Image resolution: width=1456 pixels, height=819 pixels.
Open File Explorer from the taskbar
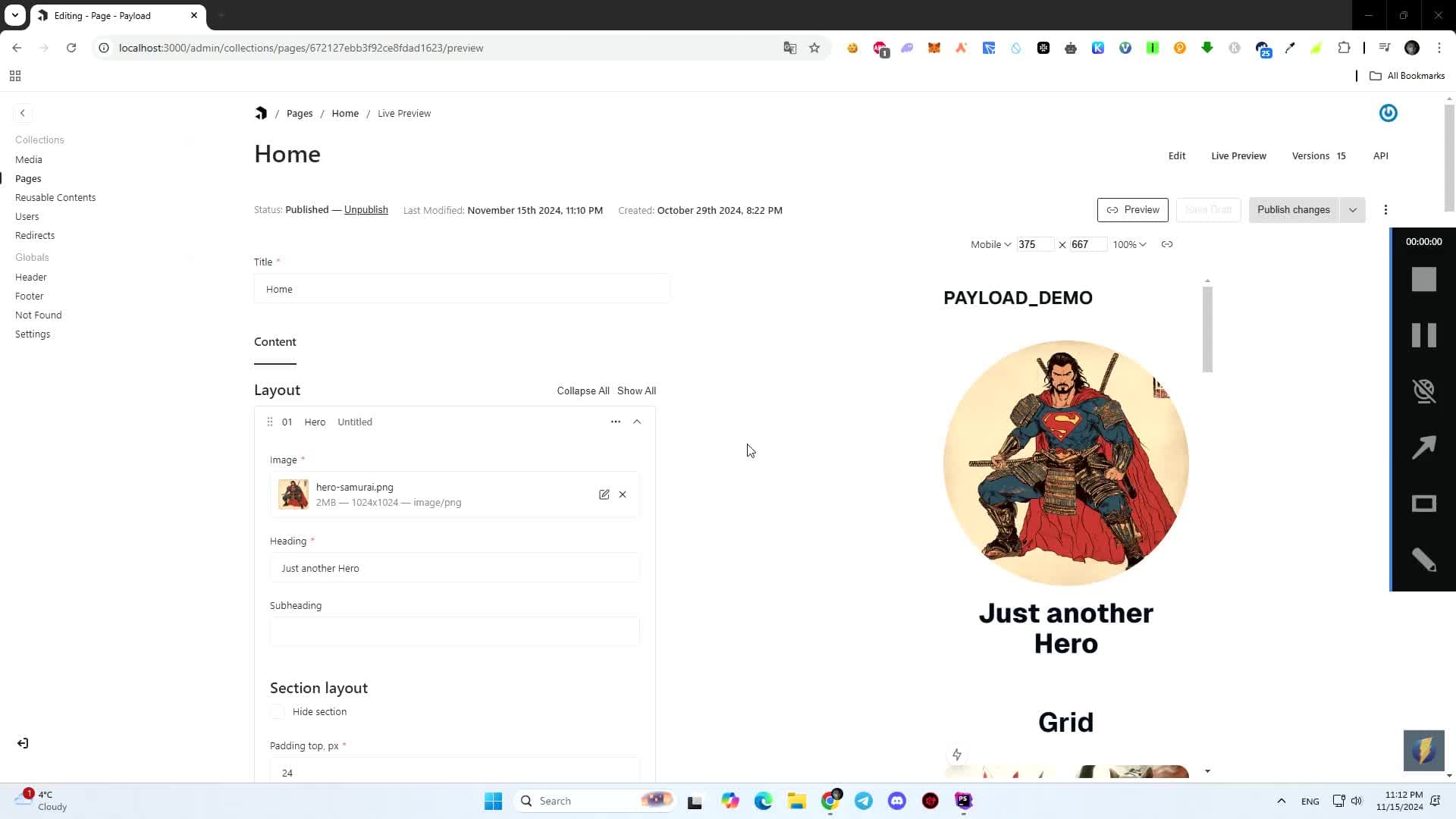tap(797, 801)
